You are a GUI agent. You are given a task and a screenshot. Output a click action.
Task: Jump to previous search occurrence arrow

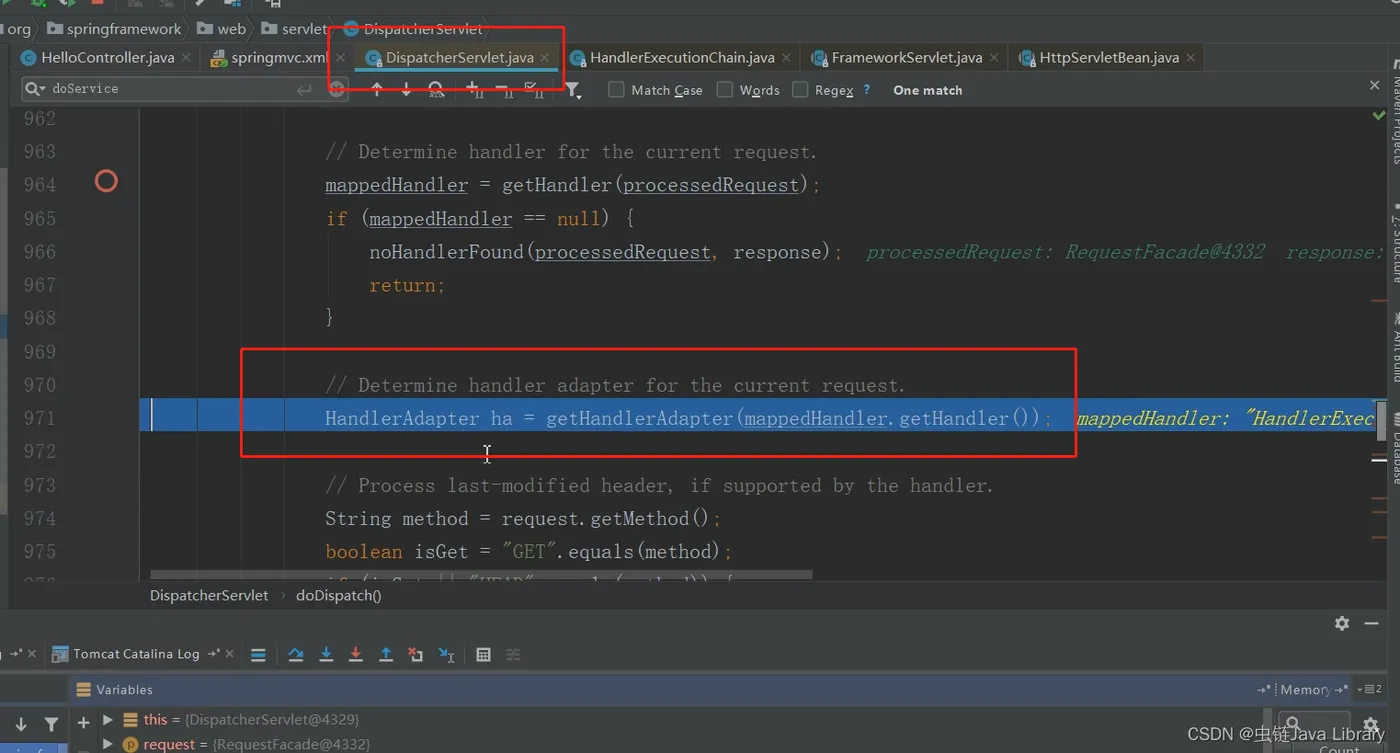(x=376, y=90)
